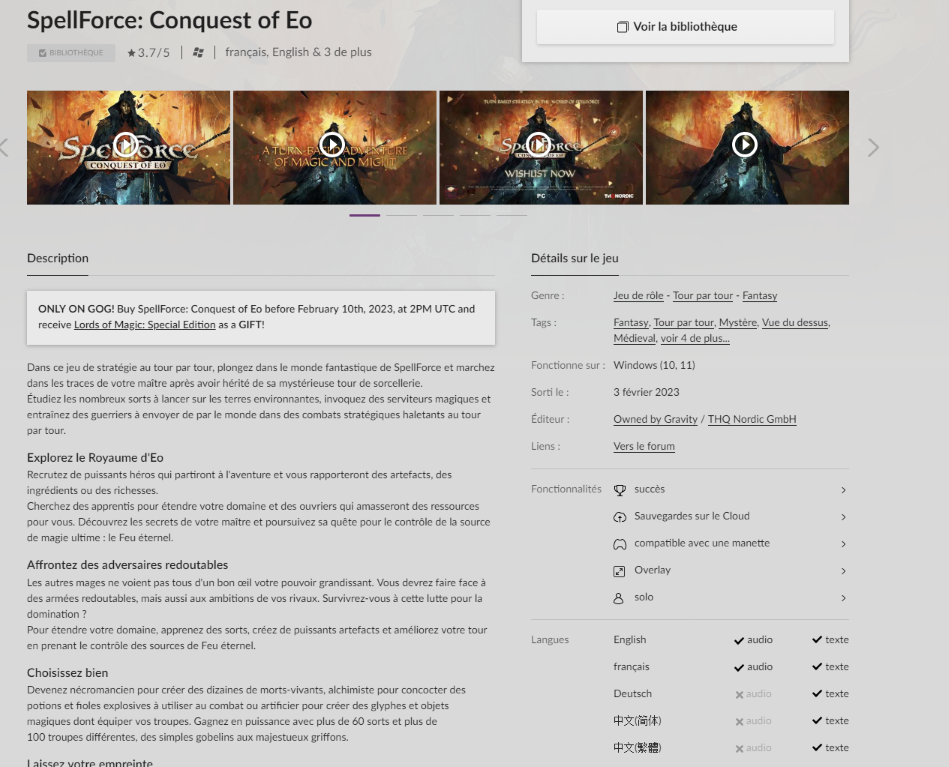Click the solo player icon
Screen dimensions: 949x767
tap(619, 598)
